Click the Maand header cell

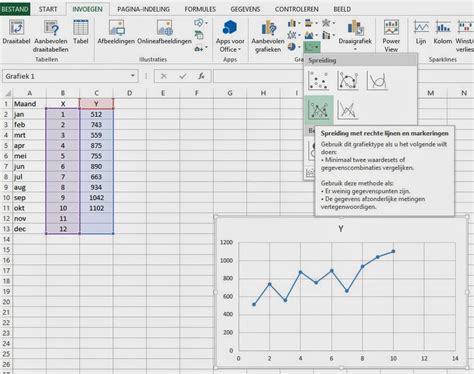[29, 104]
